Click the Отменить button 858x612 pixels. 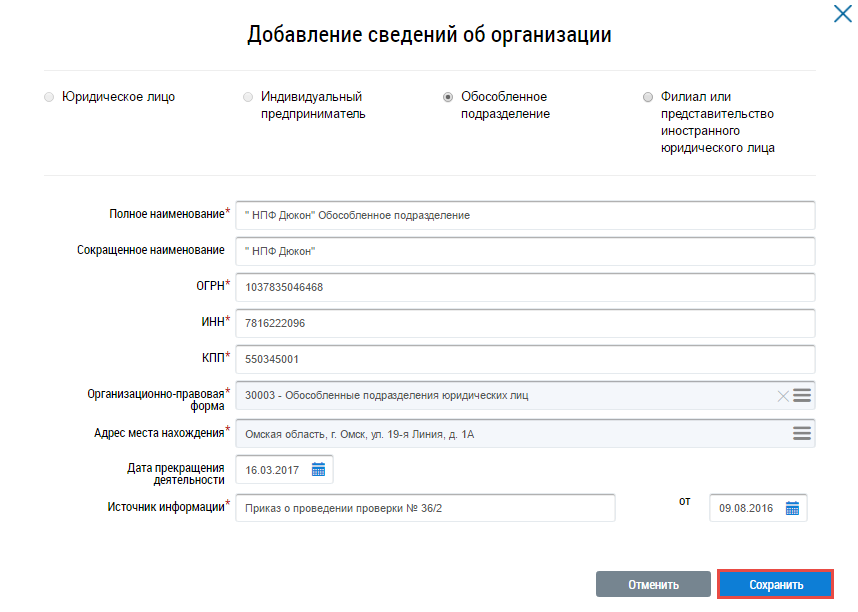[x=653, y=585]
